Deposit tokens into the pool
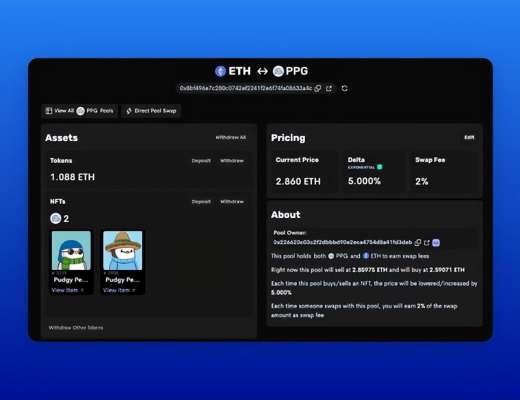Screen dimensions: 520x400 click(x=201, y=161)
